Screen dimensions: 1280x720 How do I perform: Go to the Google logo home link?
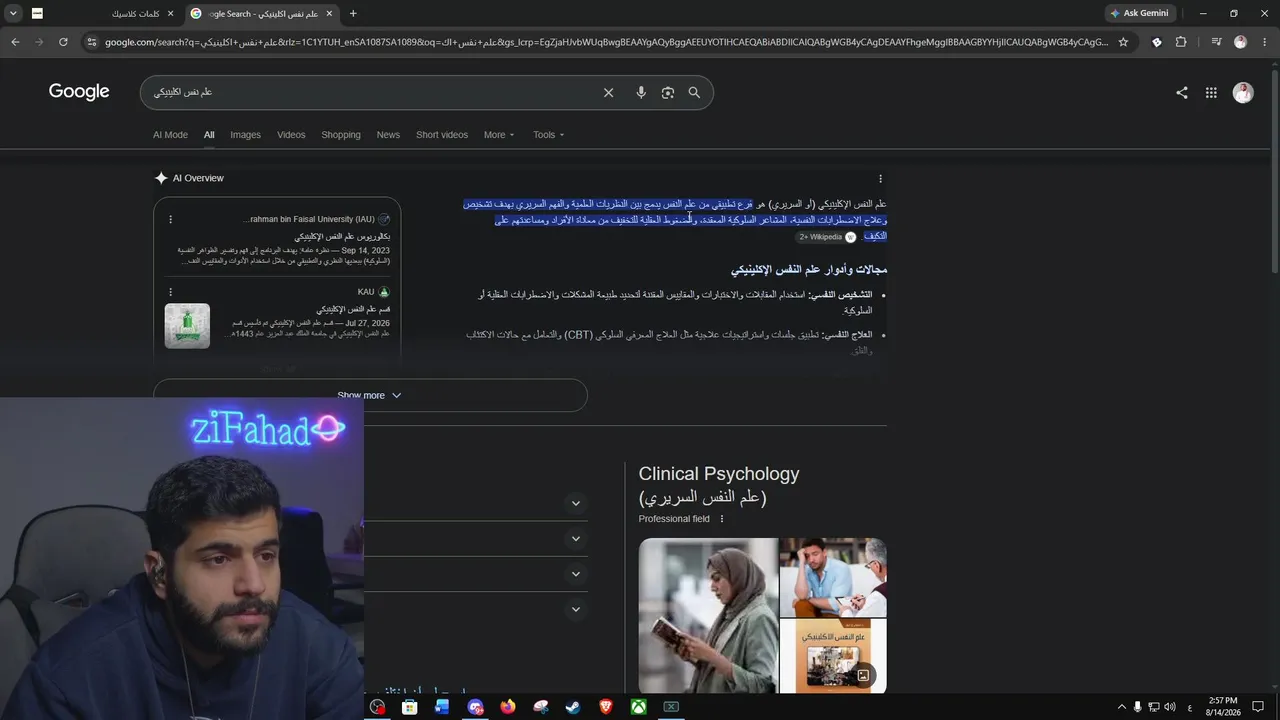(x=79, y=92)
